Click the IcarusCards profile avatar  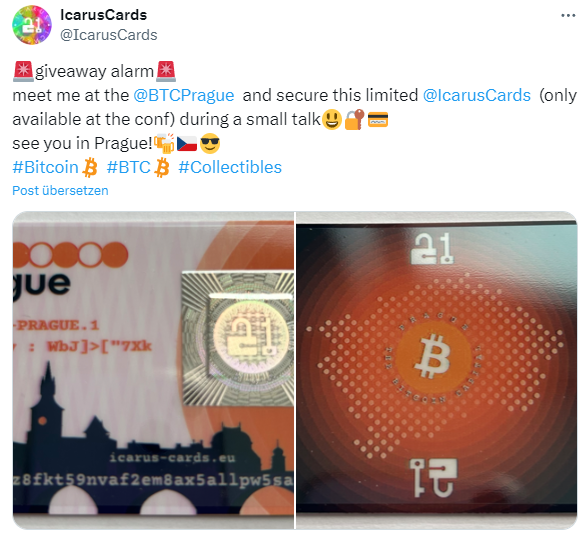click(x=32, y=25)
